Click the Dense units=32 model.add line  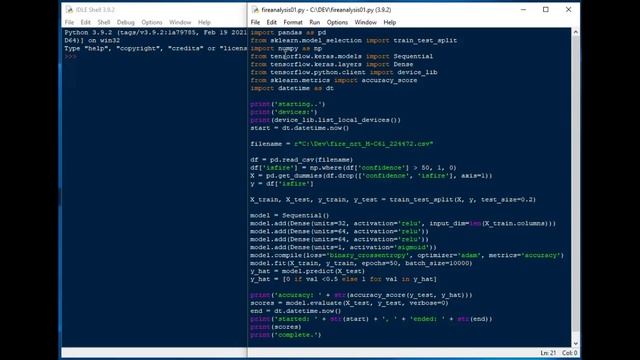pyautogui.click(x=403, y=224)
